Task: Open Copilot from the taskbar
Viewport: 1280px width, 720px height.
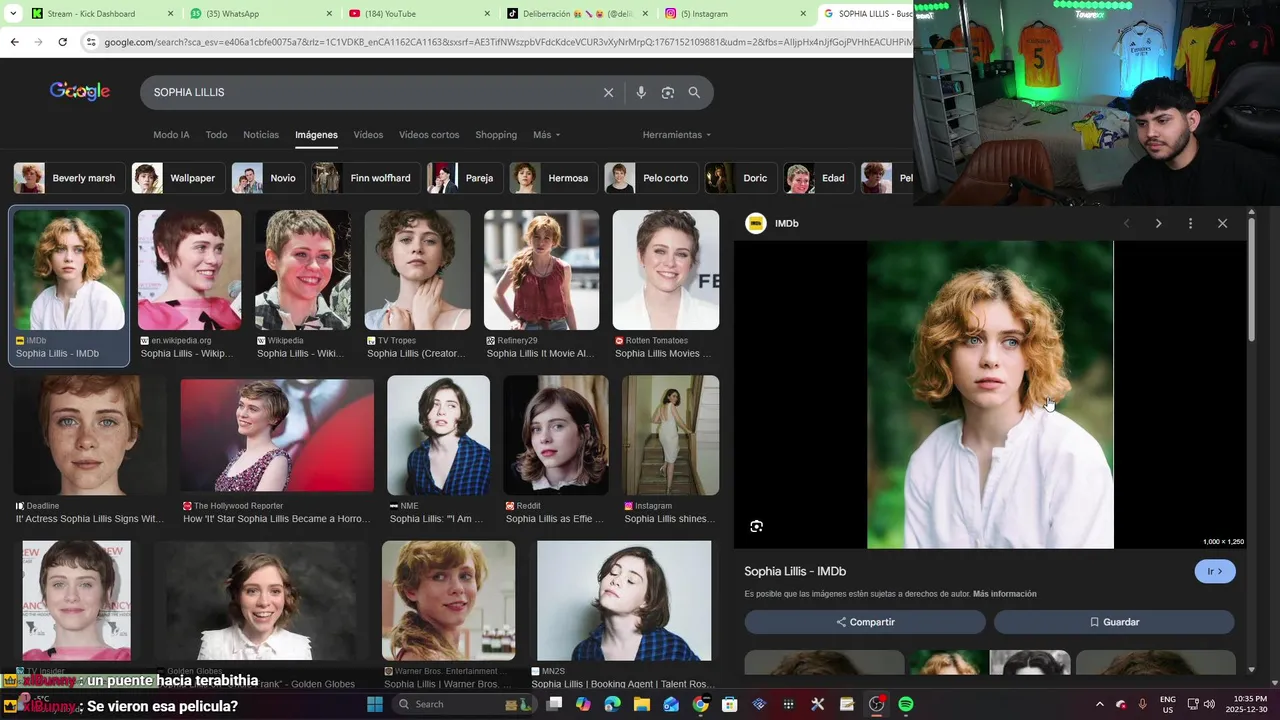Action: tap(583, 704)
